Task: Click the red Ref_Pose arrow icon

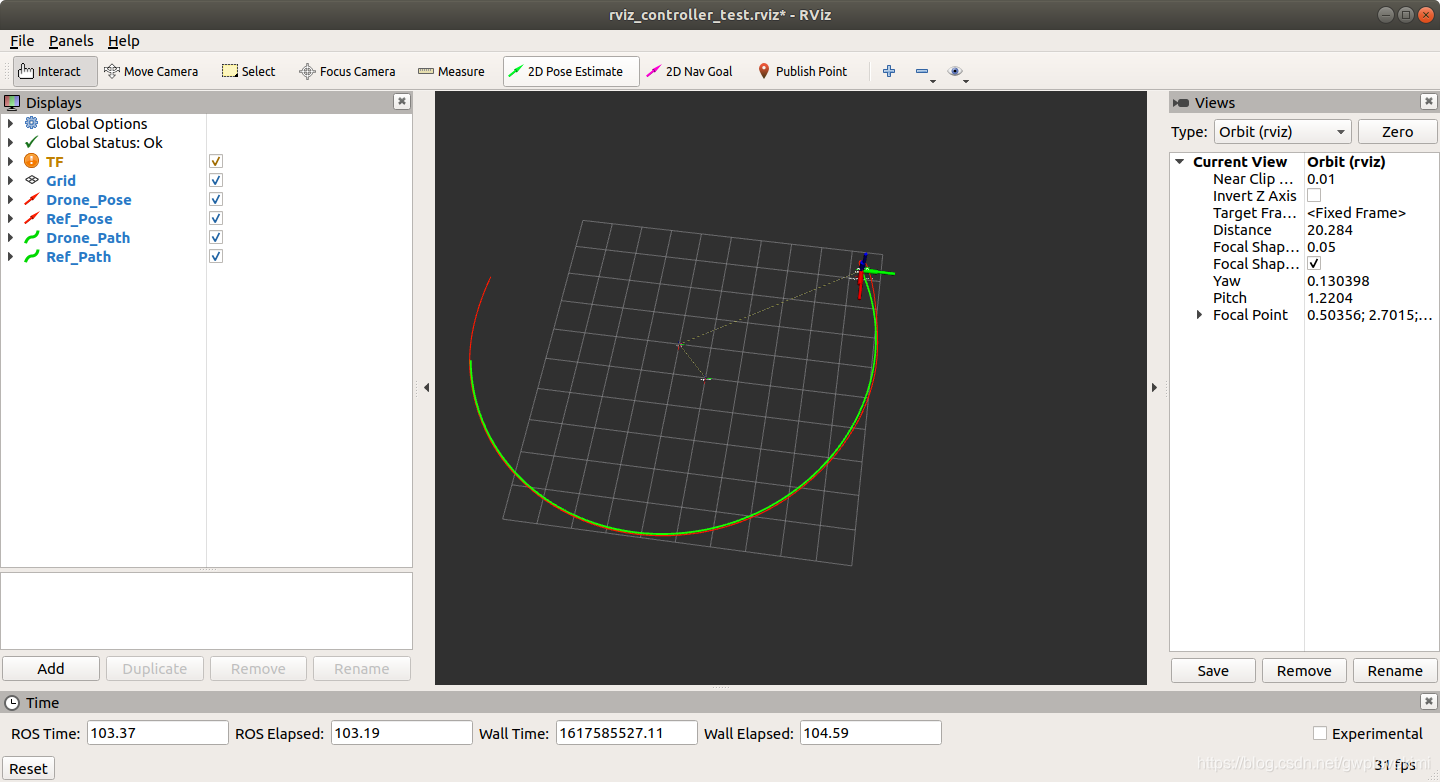Action: [31, 218]
